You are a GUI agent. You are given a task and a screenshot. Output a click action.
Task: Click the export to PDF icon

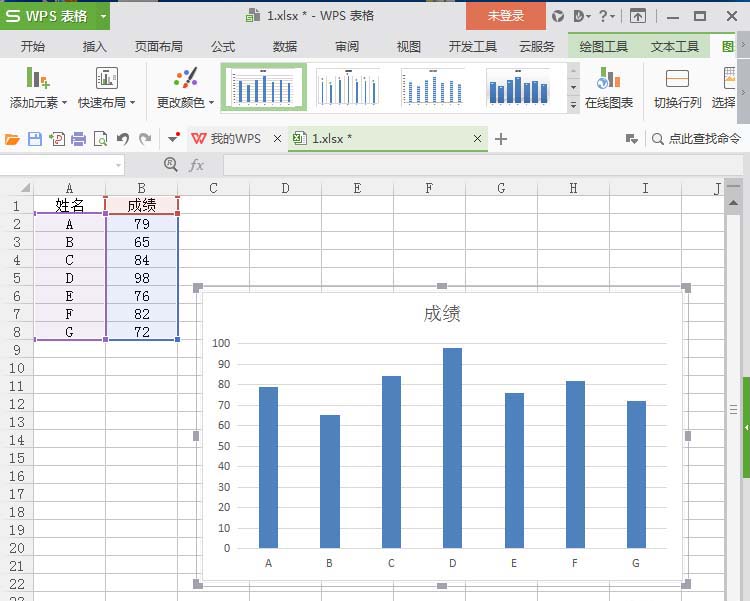tap(57, 139)
